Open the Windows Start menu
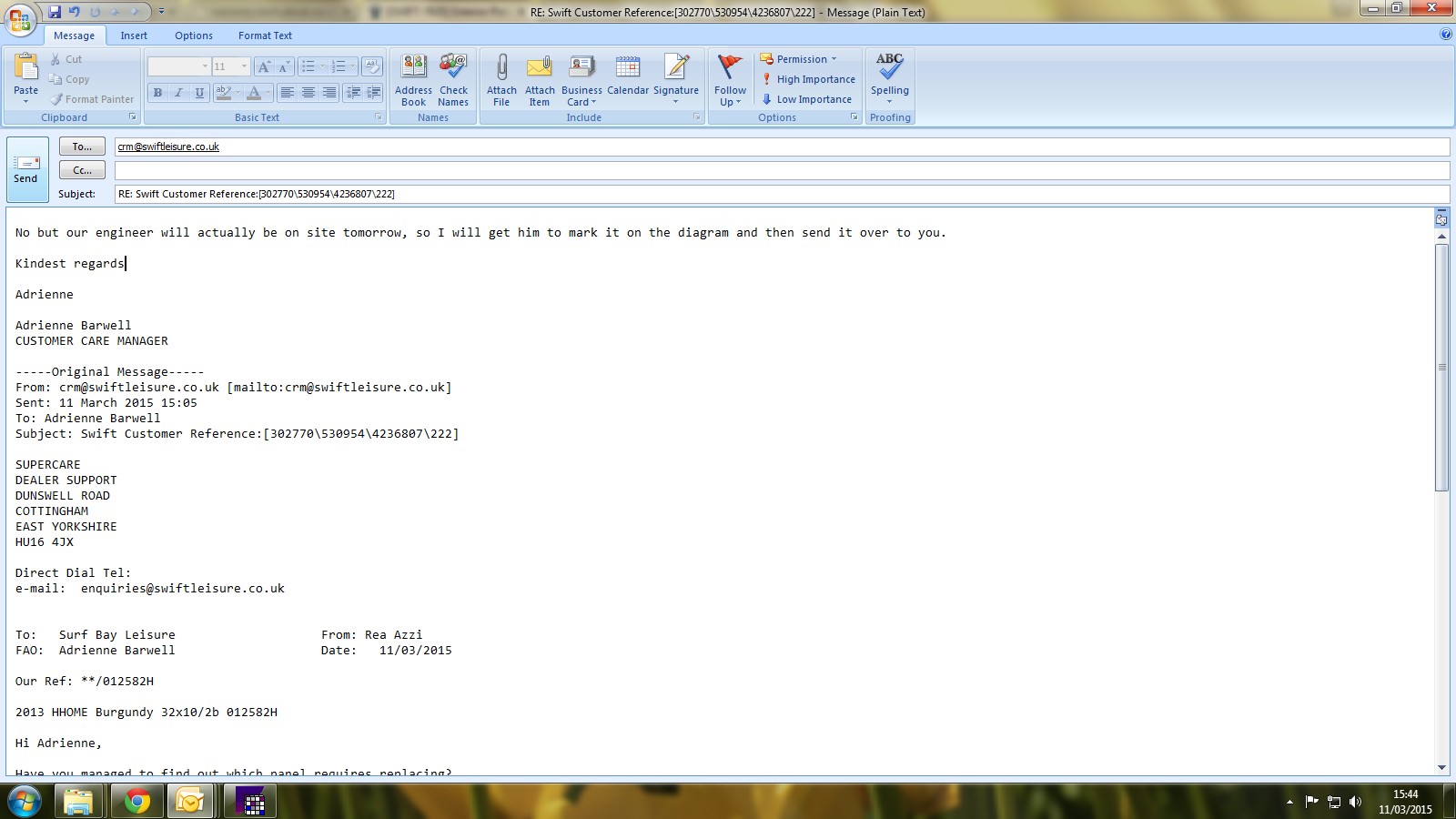1456x819 pixels. point(25,802)
